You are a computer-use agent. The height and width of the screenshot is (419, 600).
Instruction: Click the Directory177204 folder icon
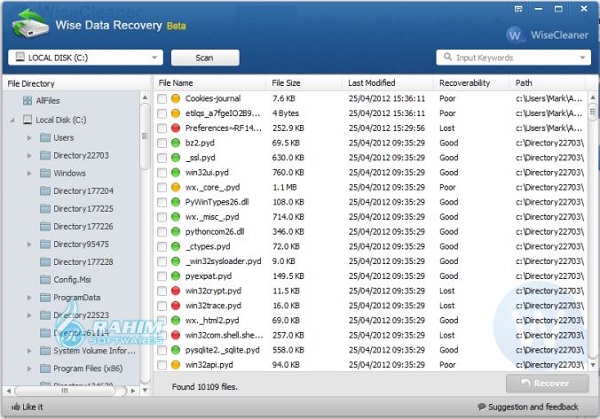coord(45,191)
